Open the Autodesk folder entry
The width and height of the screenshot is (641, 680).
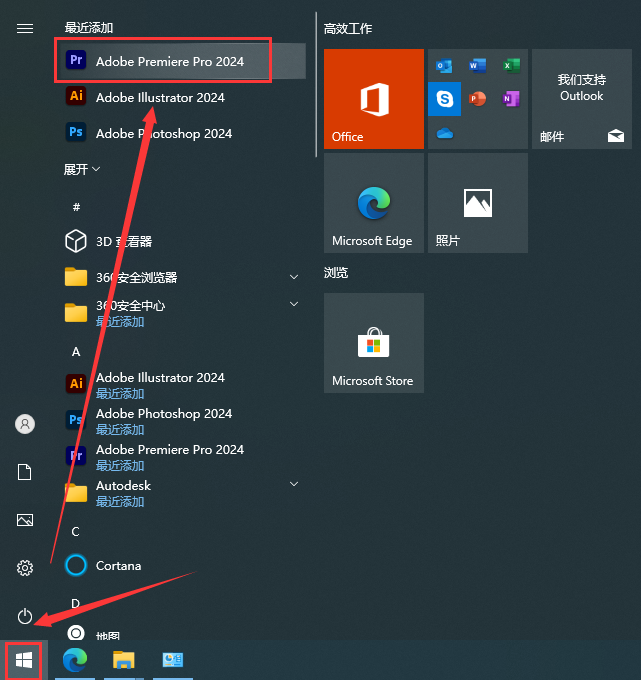click(x=181, y=493)
